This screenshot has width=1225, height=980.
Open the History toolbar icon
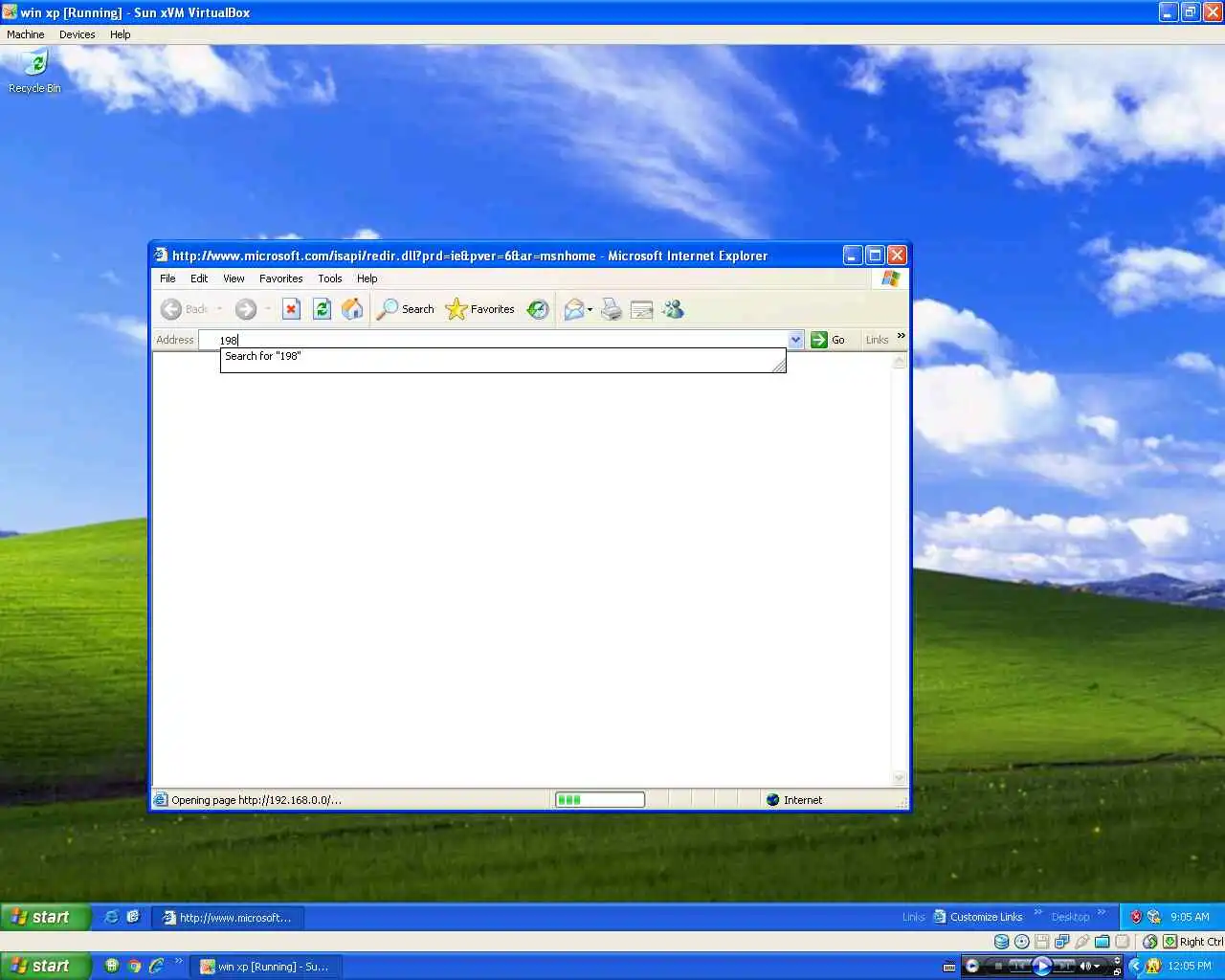(538, 309)
